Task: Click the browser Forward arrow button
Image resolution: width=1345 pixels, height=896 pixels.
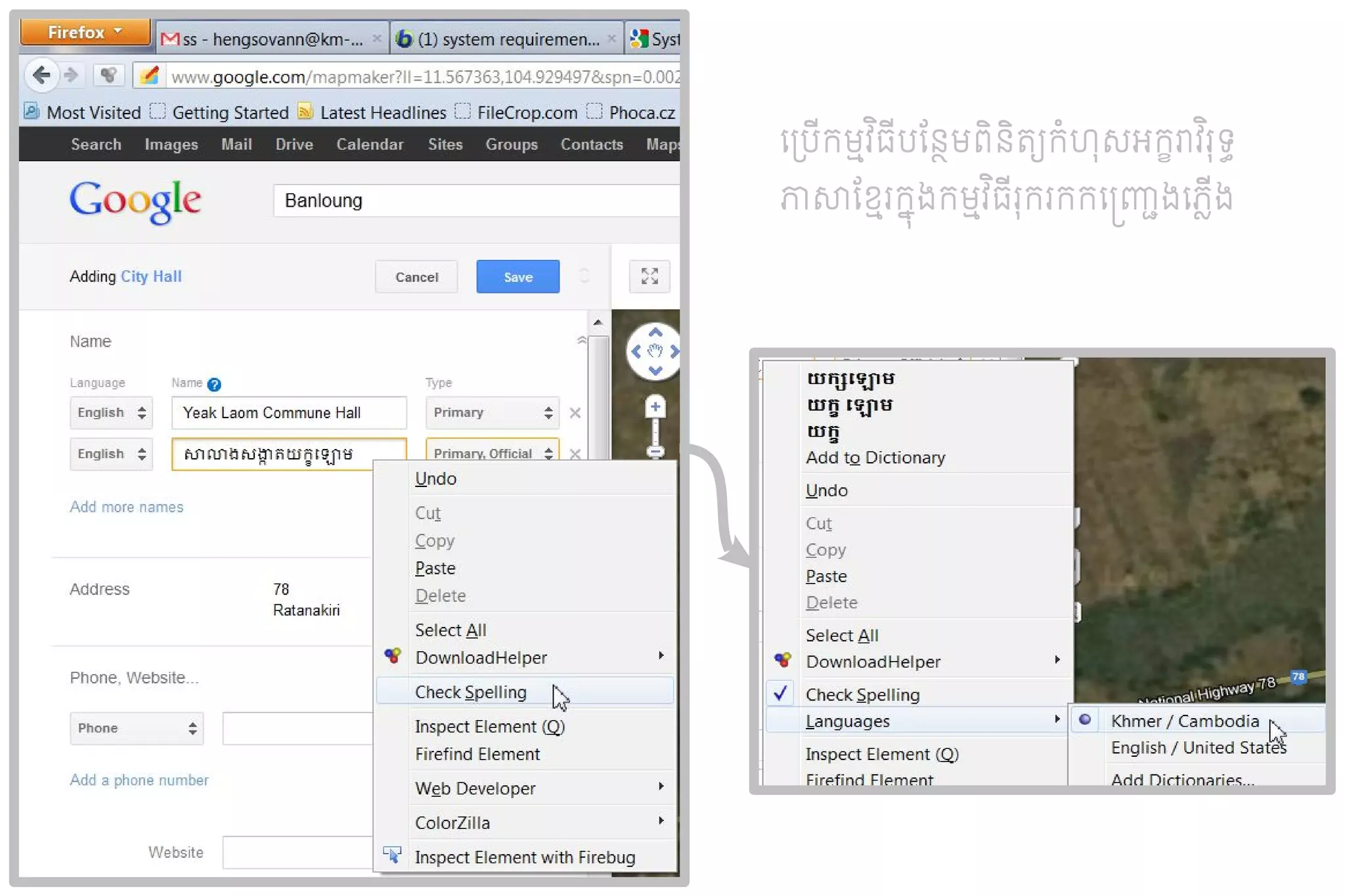Action: 71,75
